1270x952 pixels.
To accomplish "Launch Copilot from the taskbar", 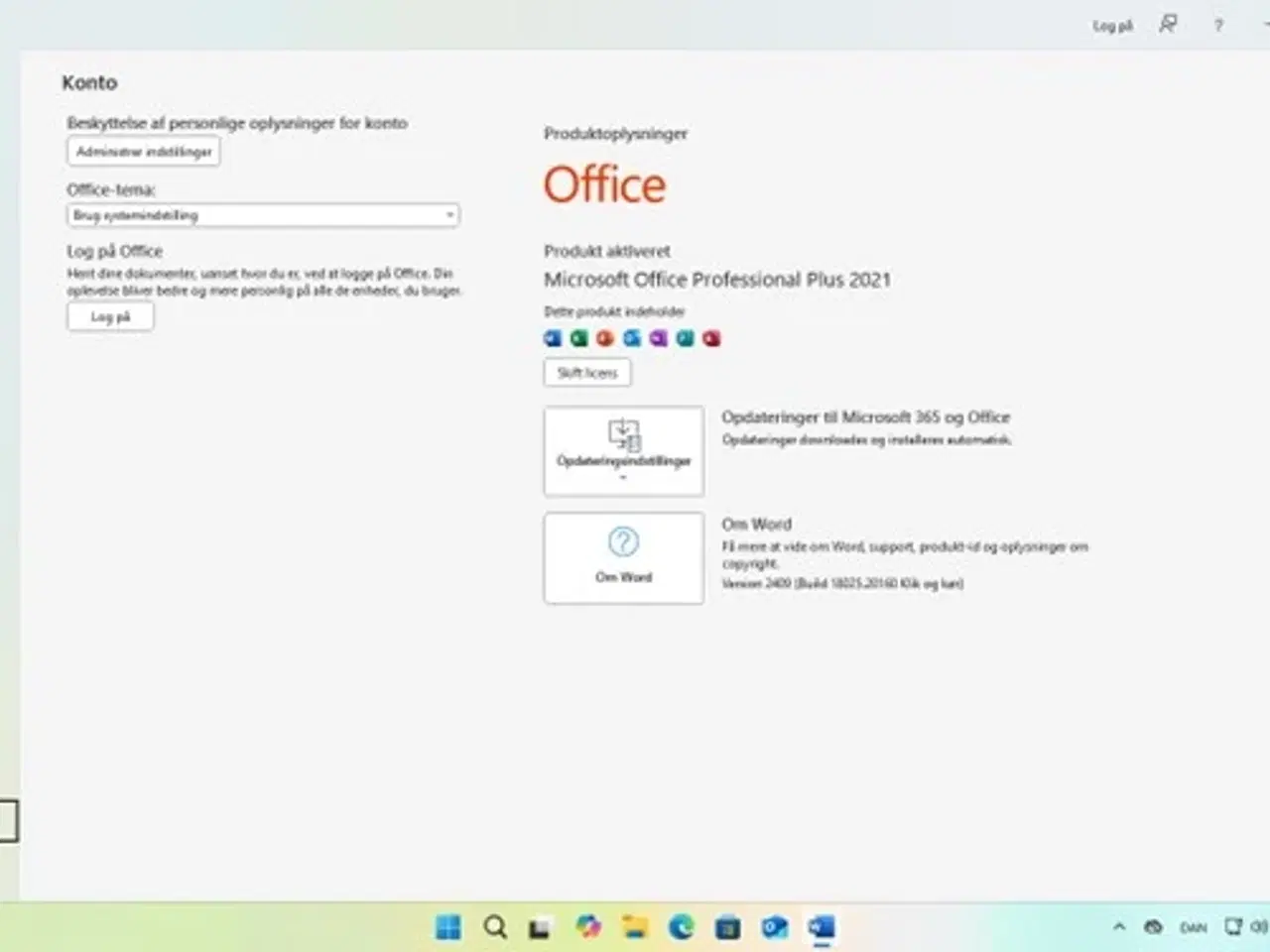I will (x=588, y=926).
